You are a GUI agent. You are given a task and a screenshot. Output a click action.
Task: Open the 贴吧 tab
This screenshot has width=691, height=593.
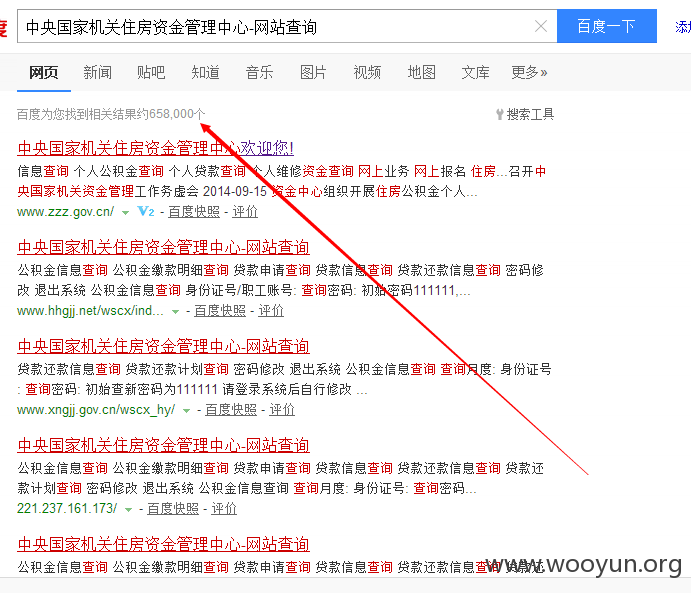click(151, 72)
